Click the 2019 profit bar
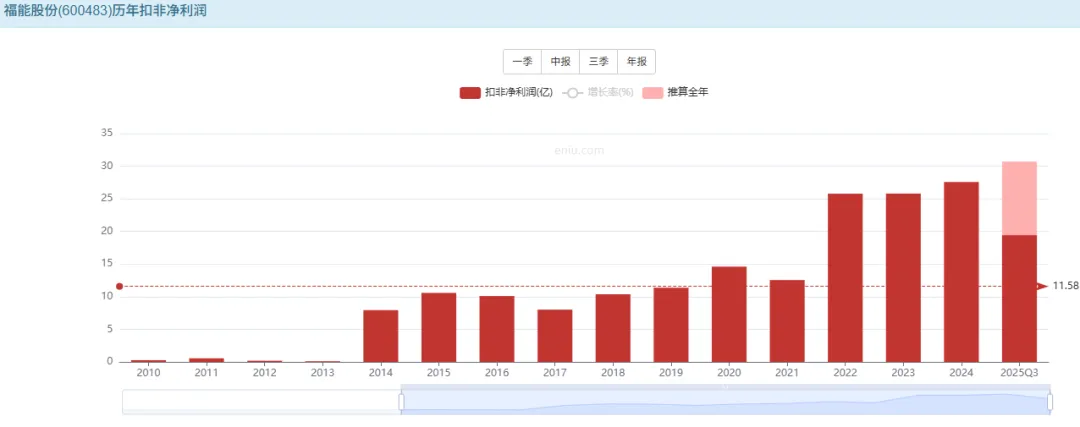This screenshot has width=1080, height=427. tap(671, 325)
